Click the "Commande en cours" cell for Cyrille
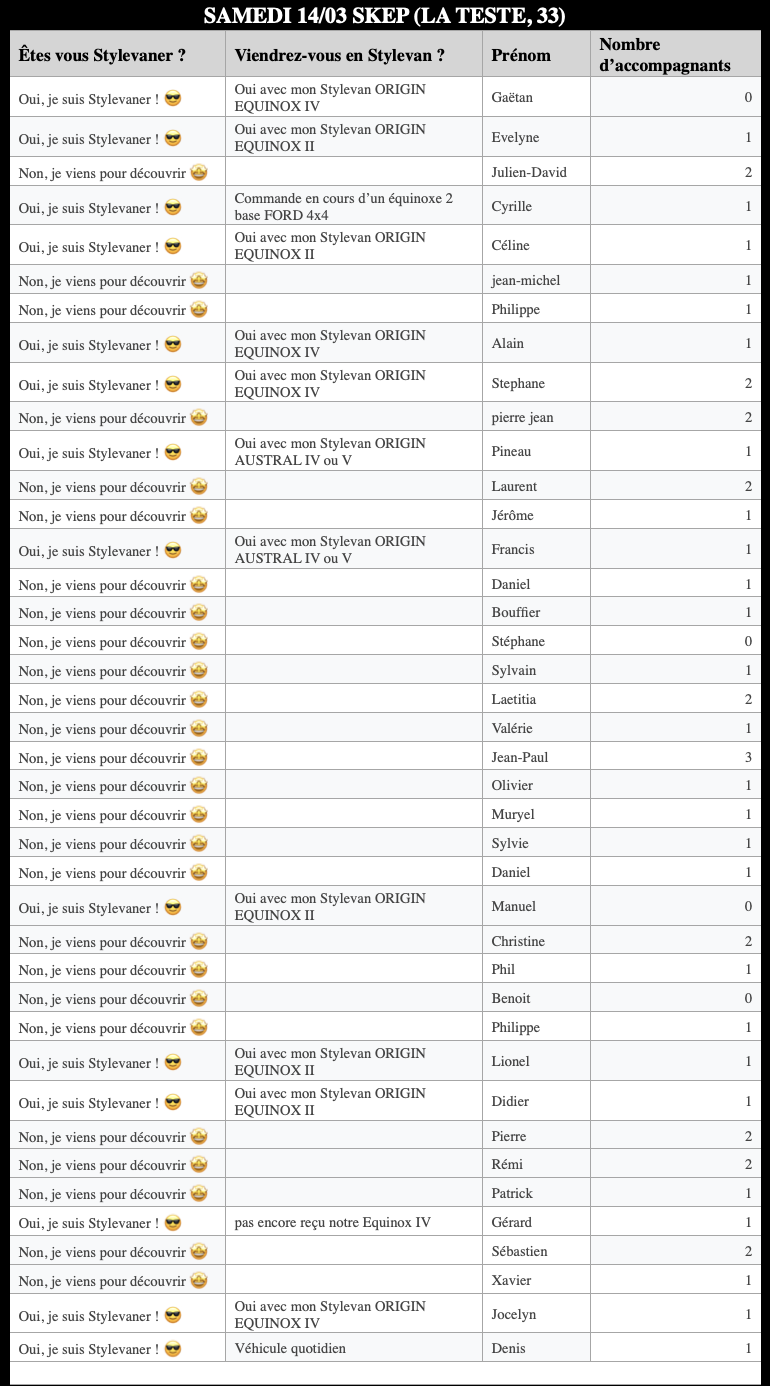770x1386 pixels. coord(343,206)
